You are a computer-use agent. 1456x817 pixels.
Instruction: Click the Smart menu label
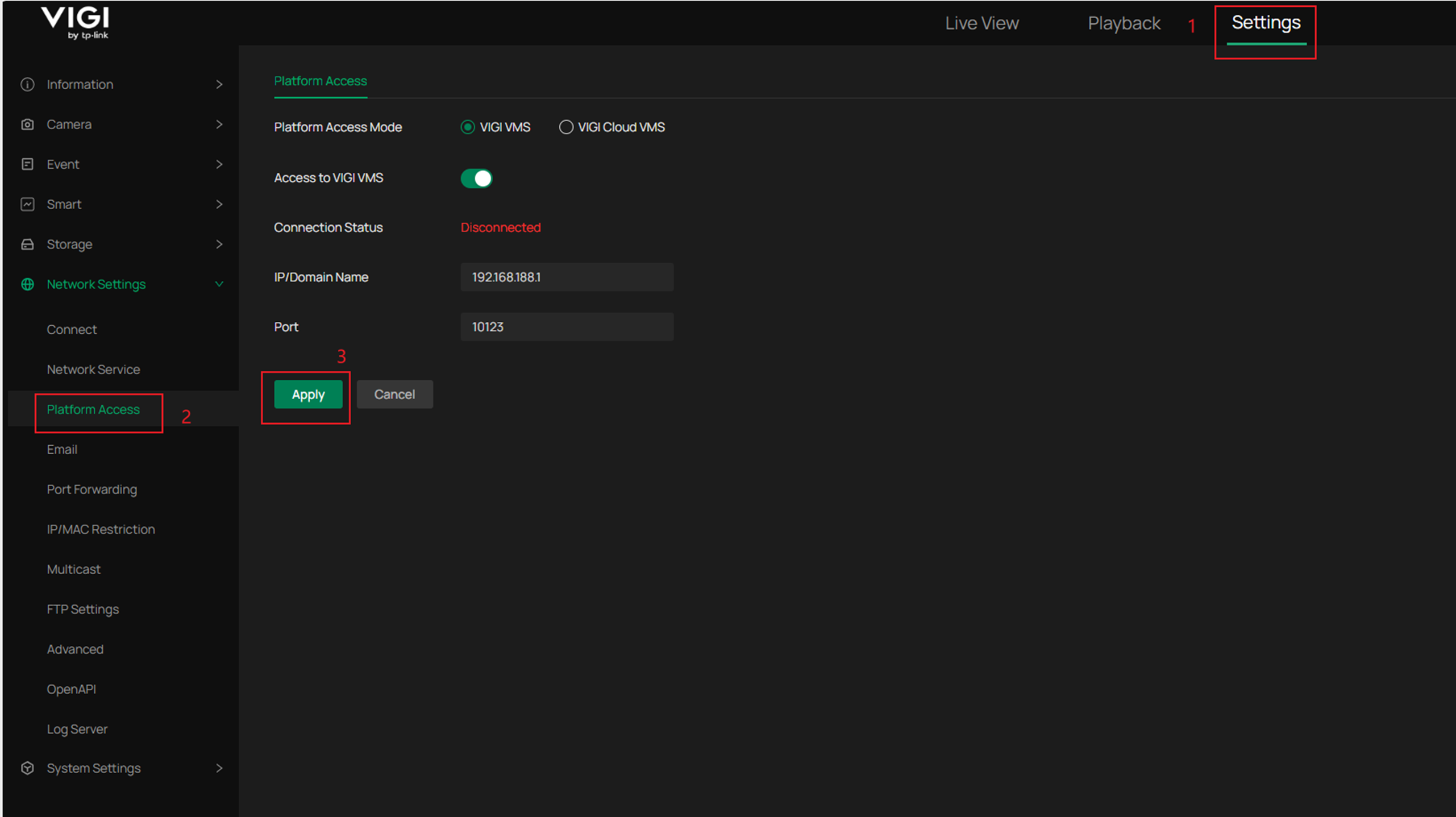click(x=64, y=204)
